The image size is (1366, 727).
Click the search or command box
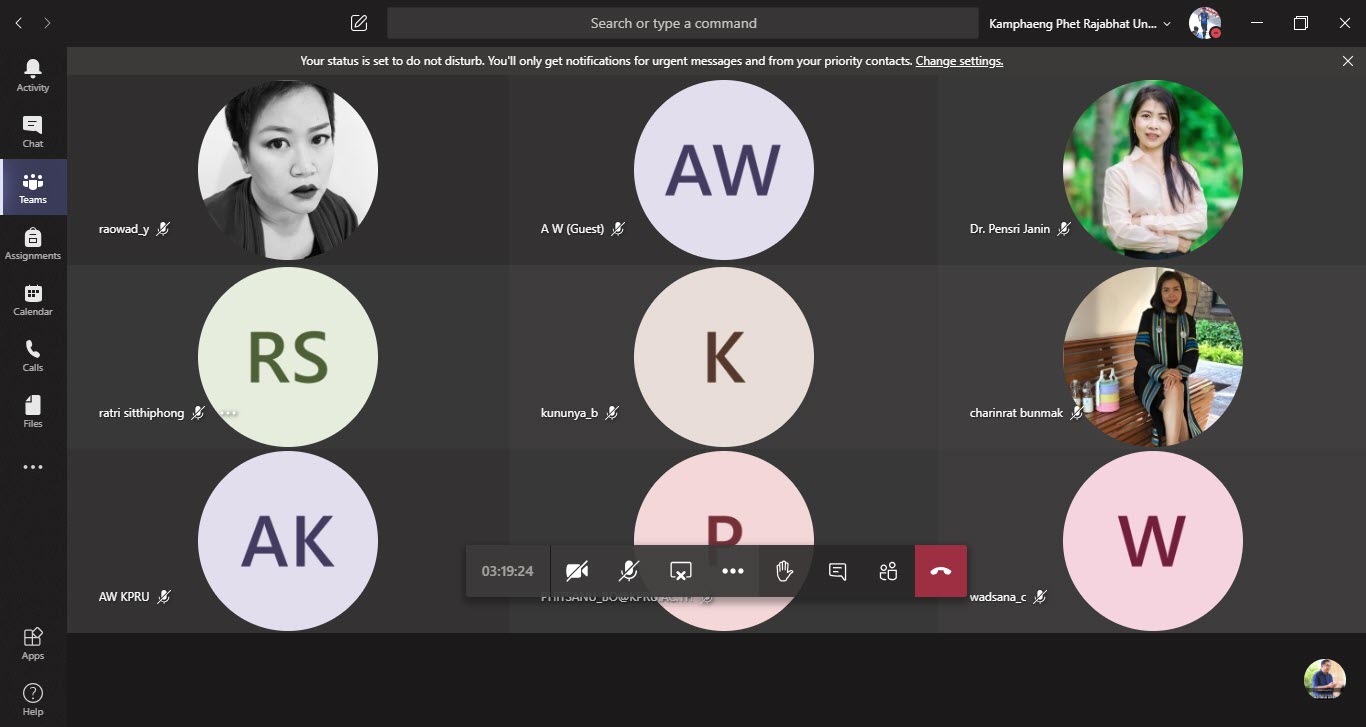(682, 23)
